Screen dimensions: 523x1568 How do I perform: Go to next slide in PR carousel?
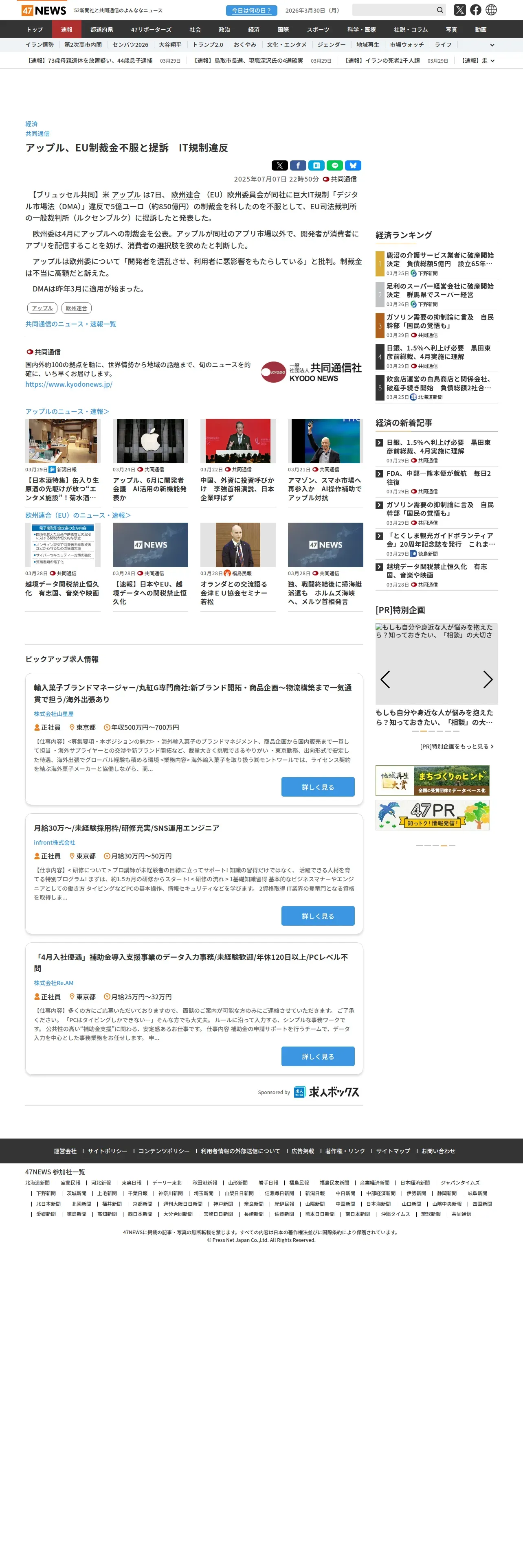(488, 679)
